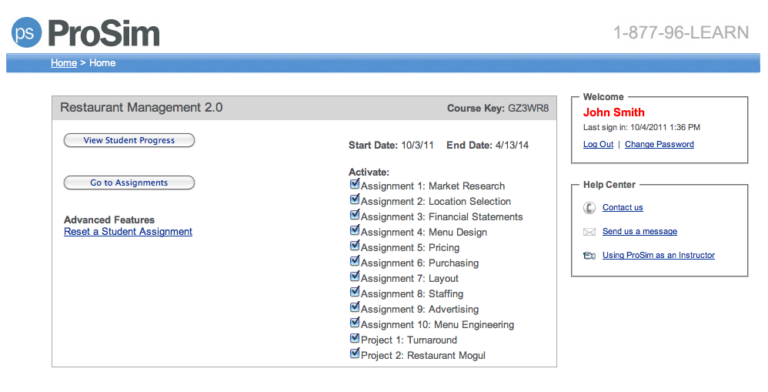Image resolution: width=768 pixels, height=392 pixels.
Task: Click the Help Center heading
Action: [609, 185]
